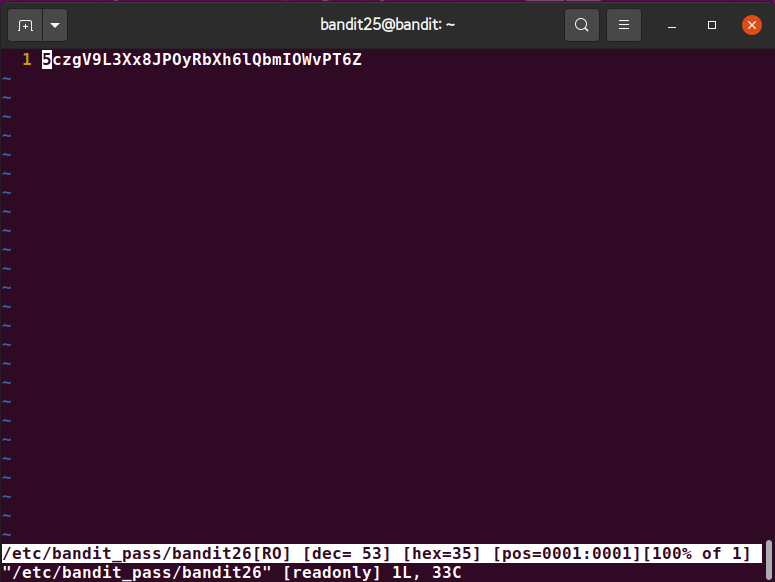Open the hamburger main menu
Viewport: 775px width, 582px height.
click(624, 25)
